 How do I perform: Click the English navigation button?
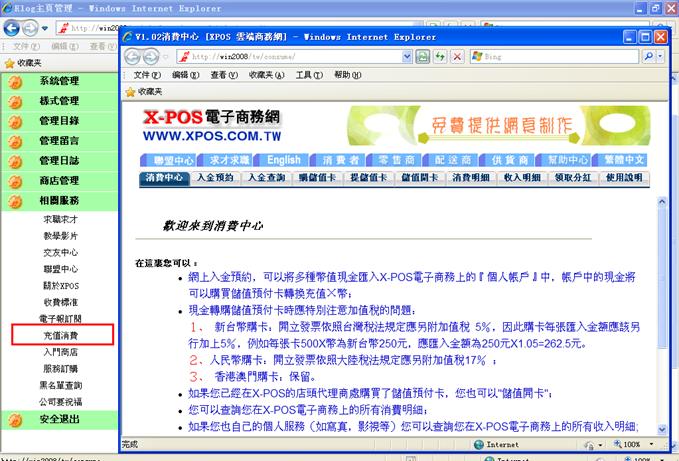[283, 160]
